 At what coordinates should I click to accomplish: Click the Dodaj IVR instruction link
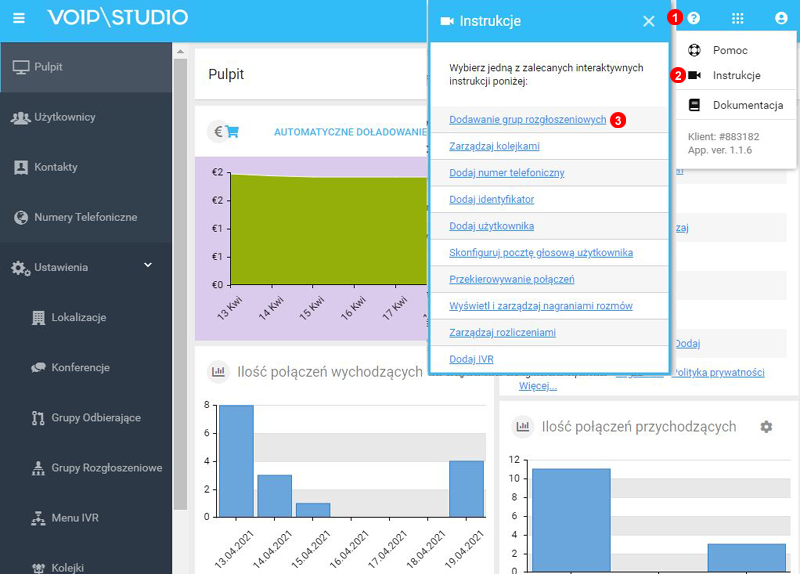[471, 359]
